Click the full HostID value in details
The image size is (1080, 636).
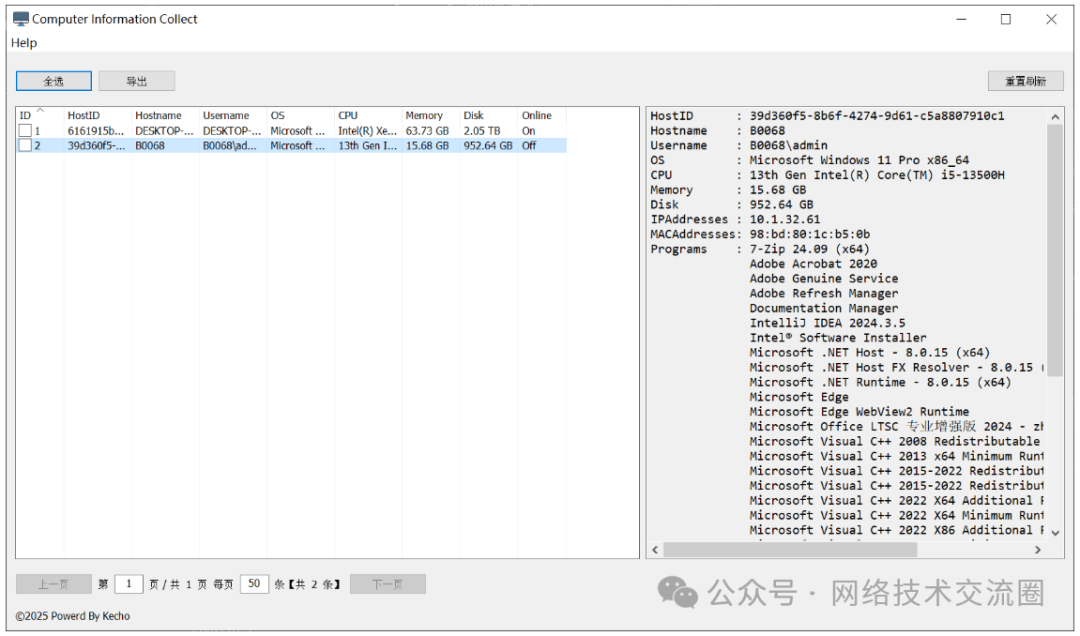pyautogui.click(x=877, y=116)
